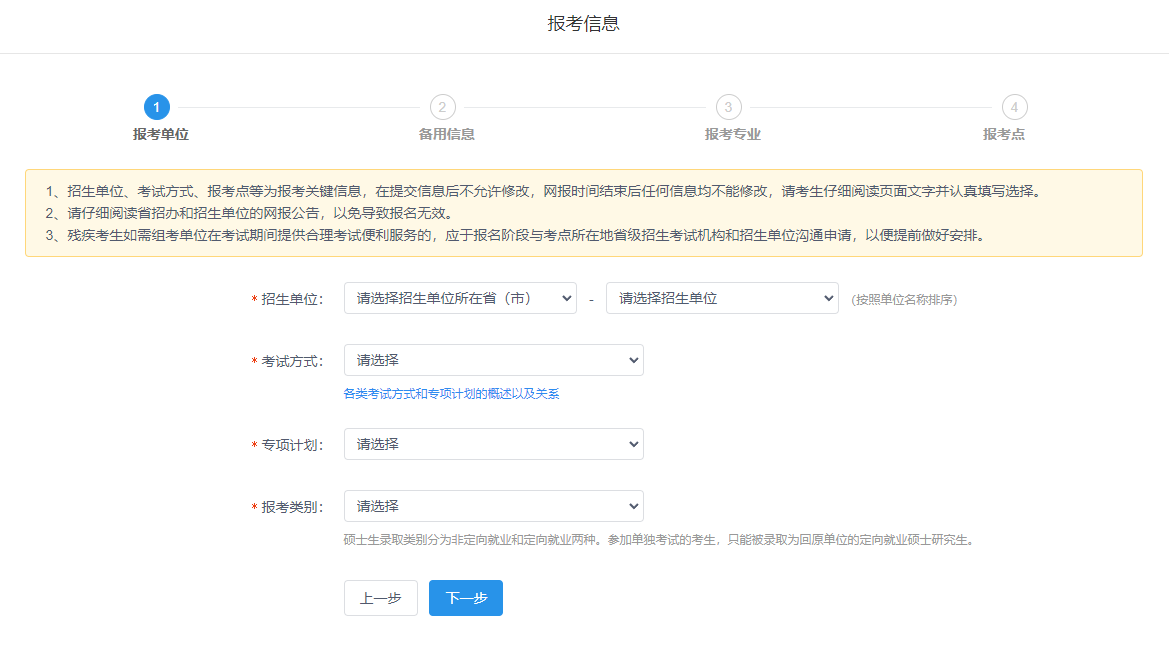Open the 报考类别 dropdown

[x=493, y=506]
